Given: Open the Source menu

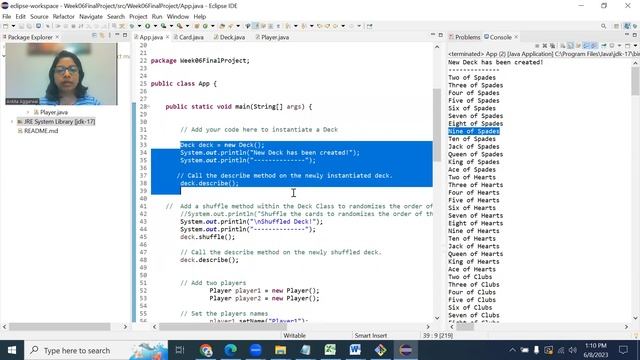Looking at the screenshot, I should point(39,17).
